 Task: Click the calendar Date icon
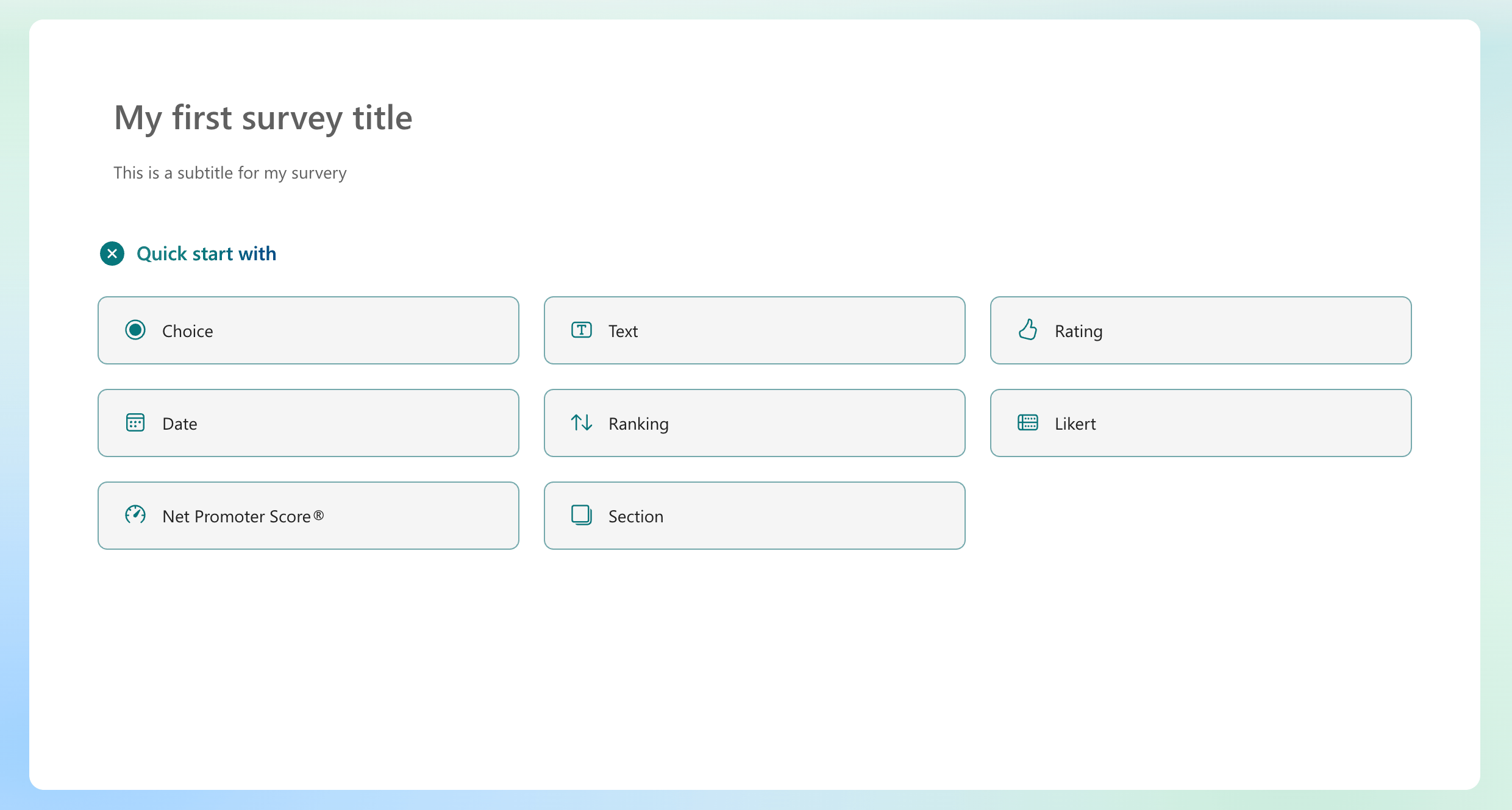point(135,422)
